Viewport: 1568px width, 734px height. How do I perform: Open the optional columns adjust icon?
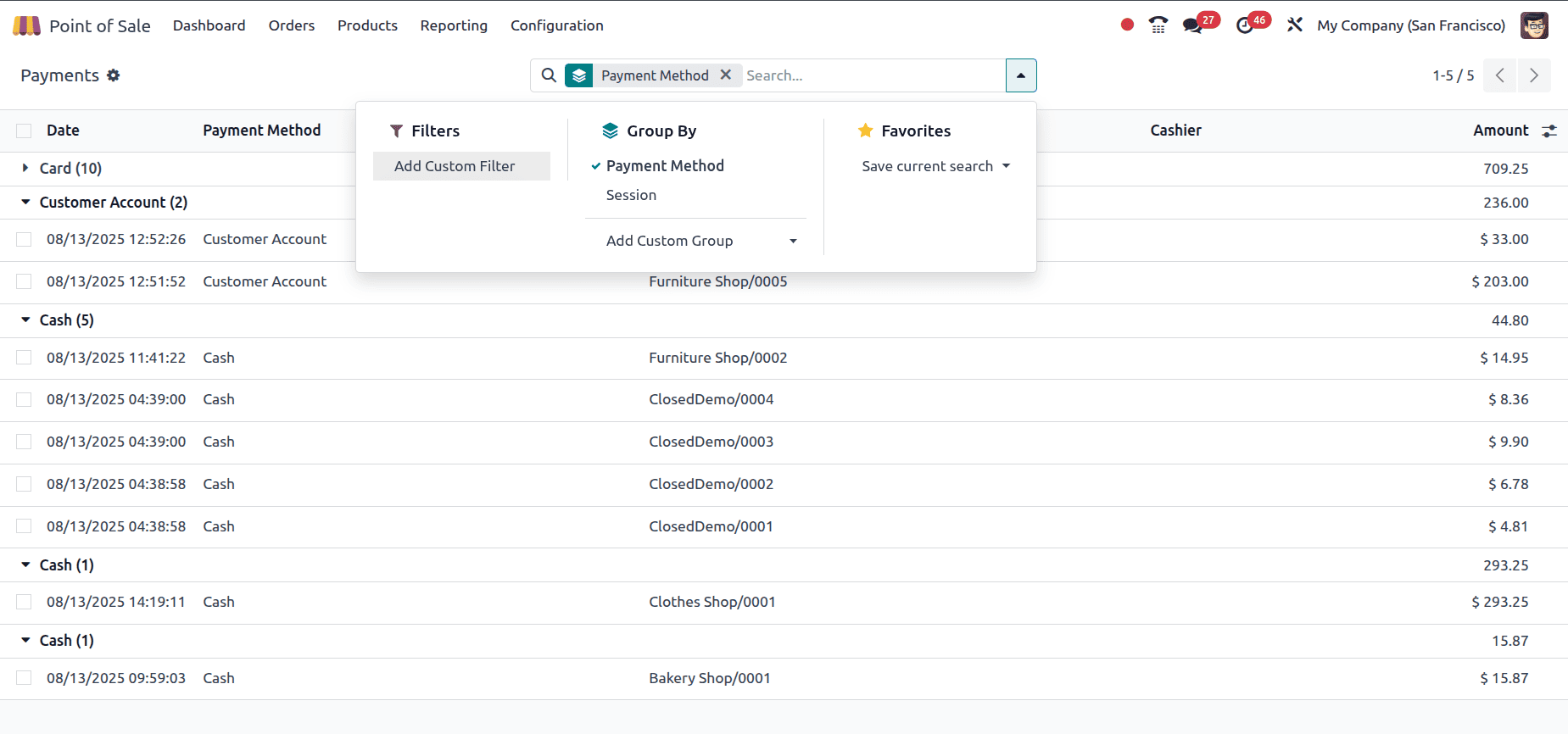coord(1549,131)
